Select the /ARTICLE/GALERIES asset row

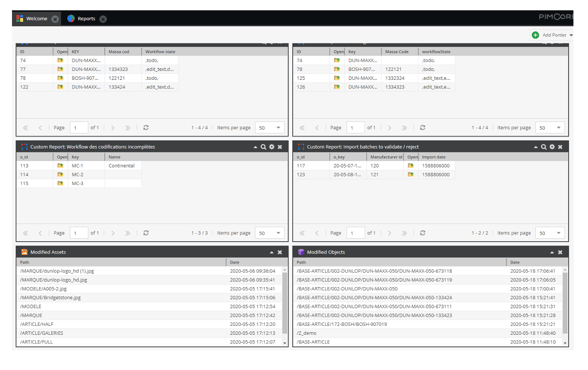(150, 333)
